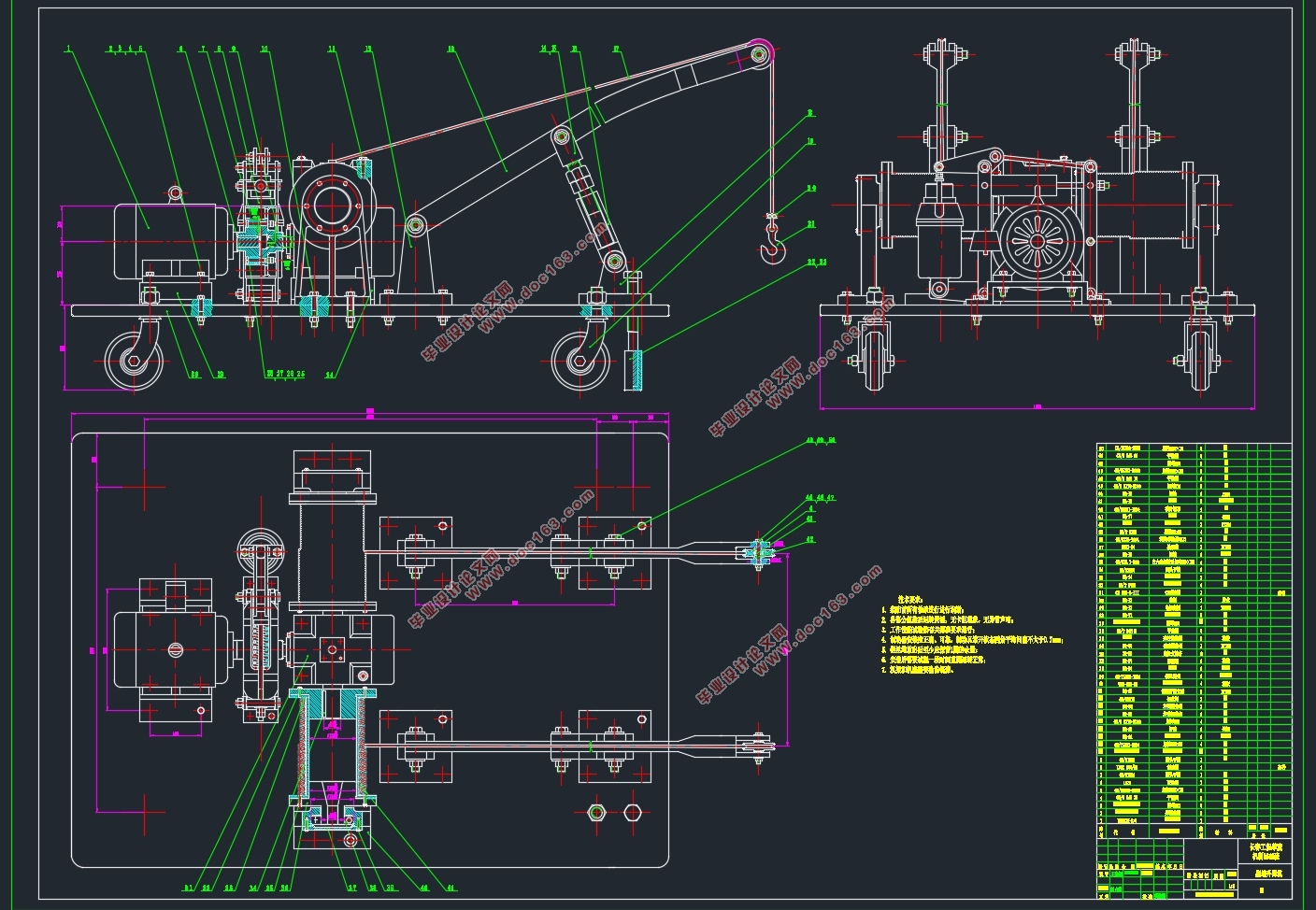The image size is (1316, 910).
Task: Click the boom pivot bearing support
Action: click(x=415, y=257)
